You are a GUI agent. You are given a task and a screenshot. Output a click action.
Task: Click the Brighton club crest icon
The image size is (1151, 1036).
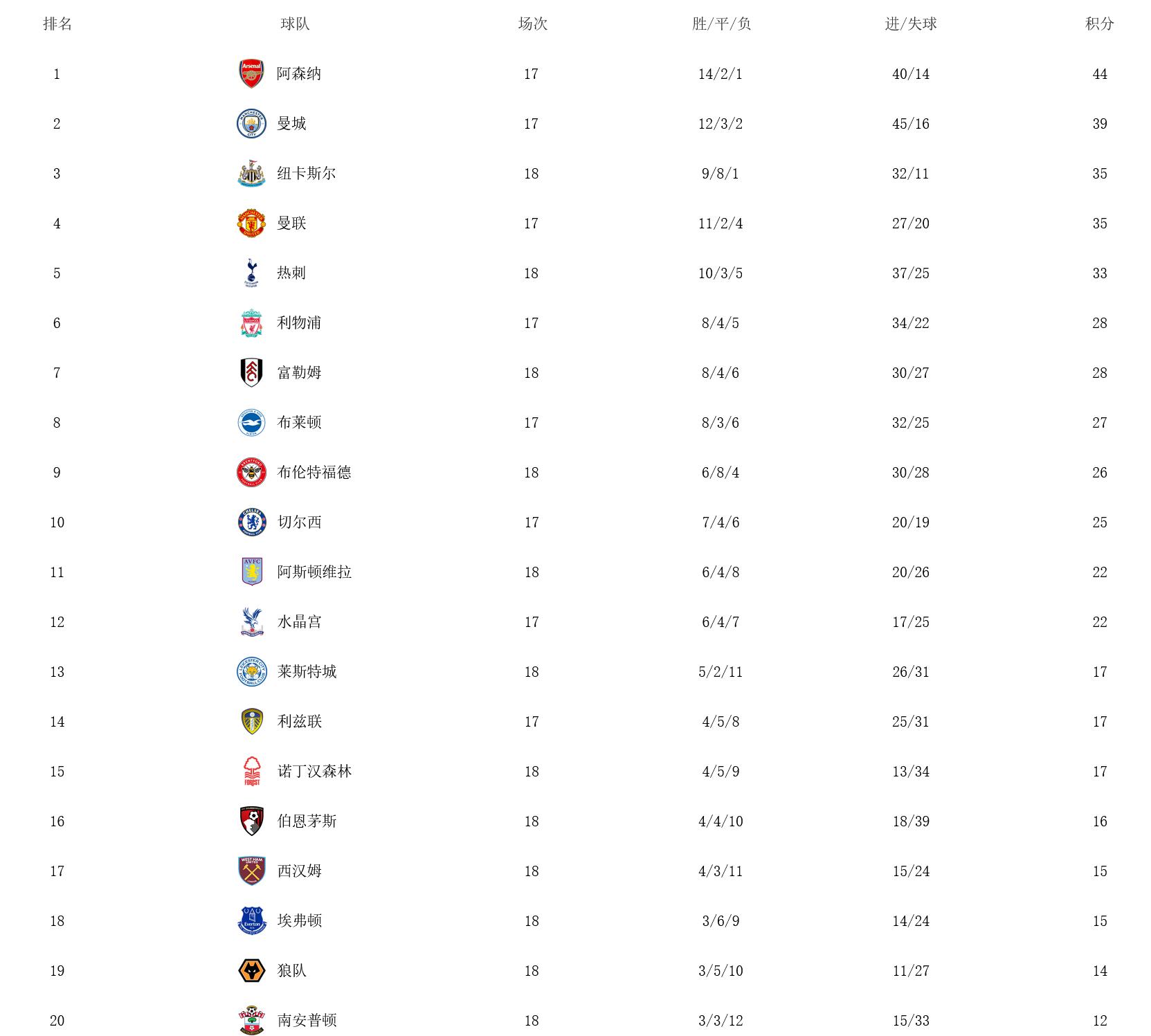click(x=251, y=423)
